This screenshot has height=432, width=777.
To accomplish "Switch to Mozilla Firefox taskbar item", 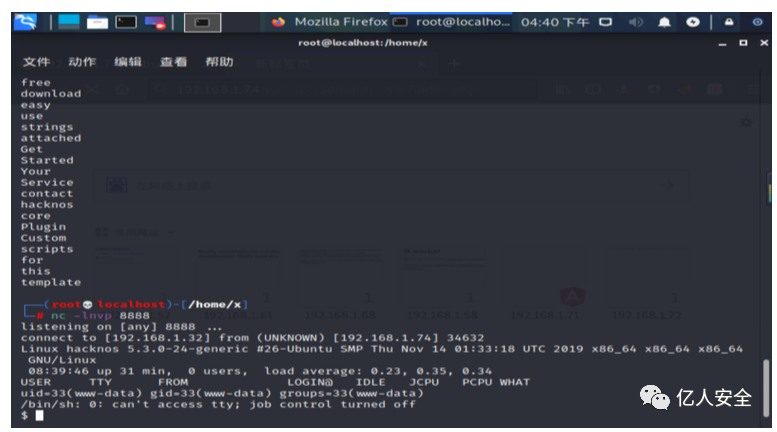I will (x=329, y=22).
